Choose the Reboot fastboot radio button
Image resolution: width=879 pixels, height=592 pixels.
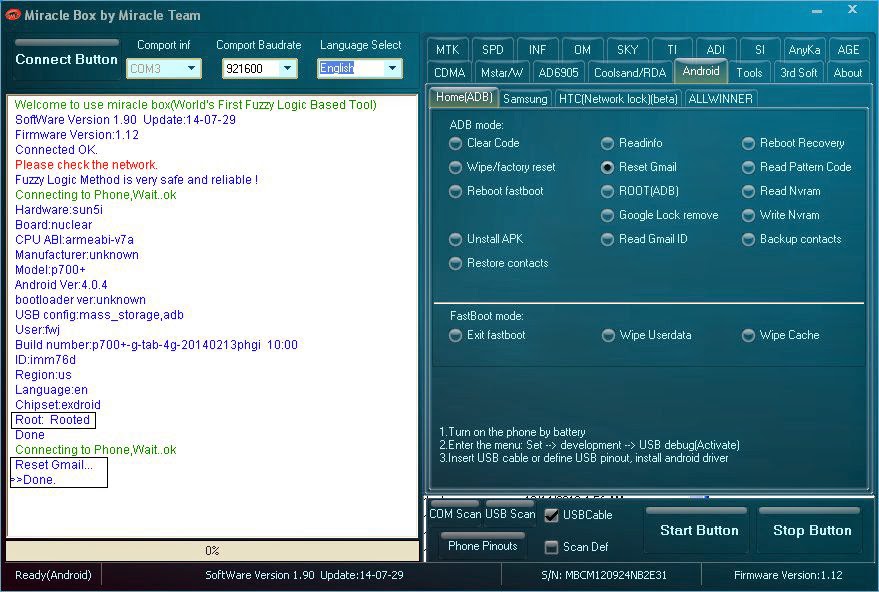455,192
